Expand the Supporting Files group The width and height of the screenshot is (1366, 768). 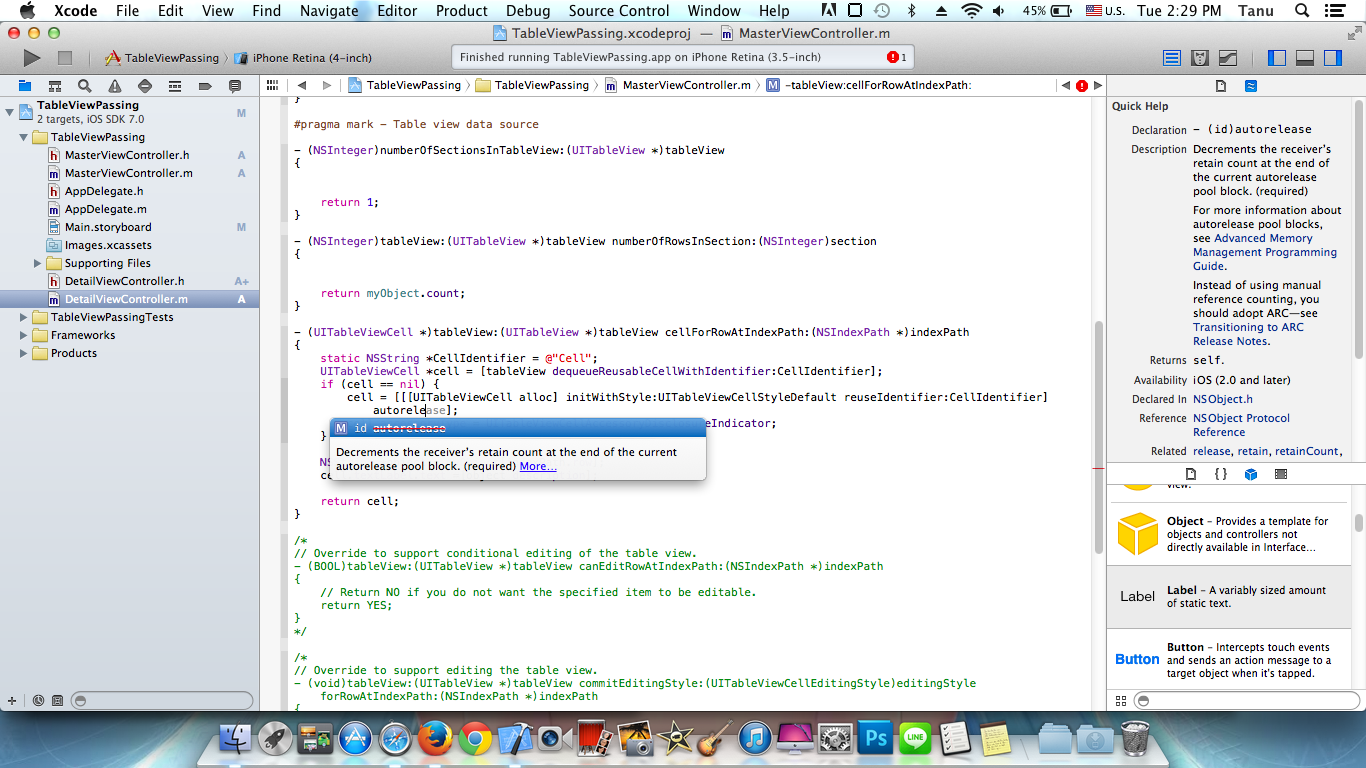click(38, 263)
